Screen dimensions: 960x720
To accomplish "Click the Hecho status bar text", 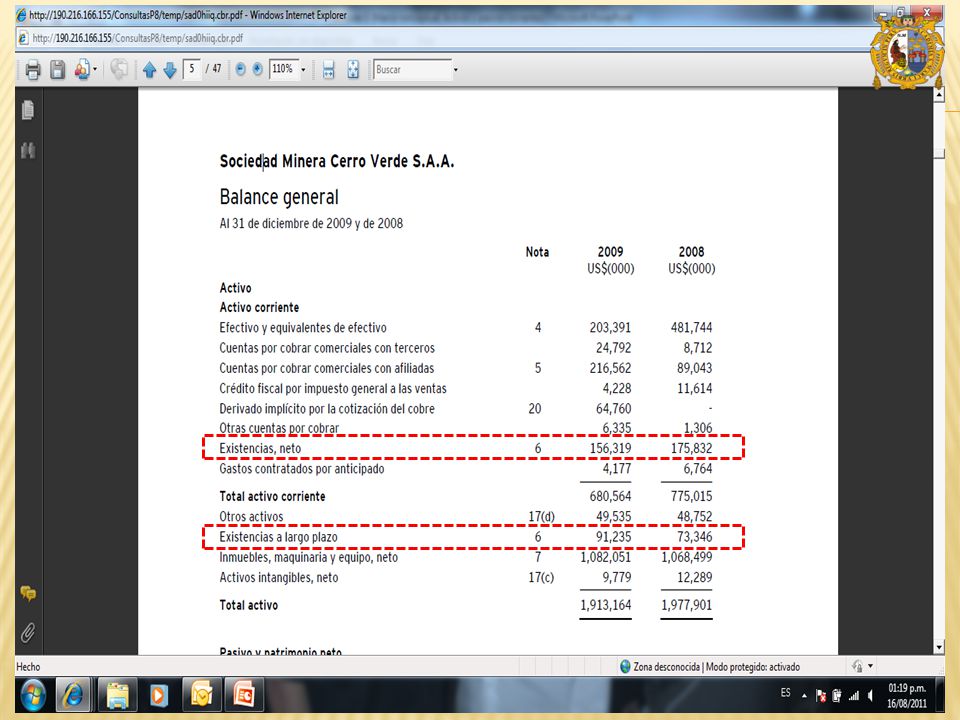I will (x=28, y=667).
